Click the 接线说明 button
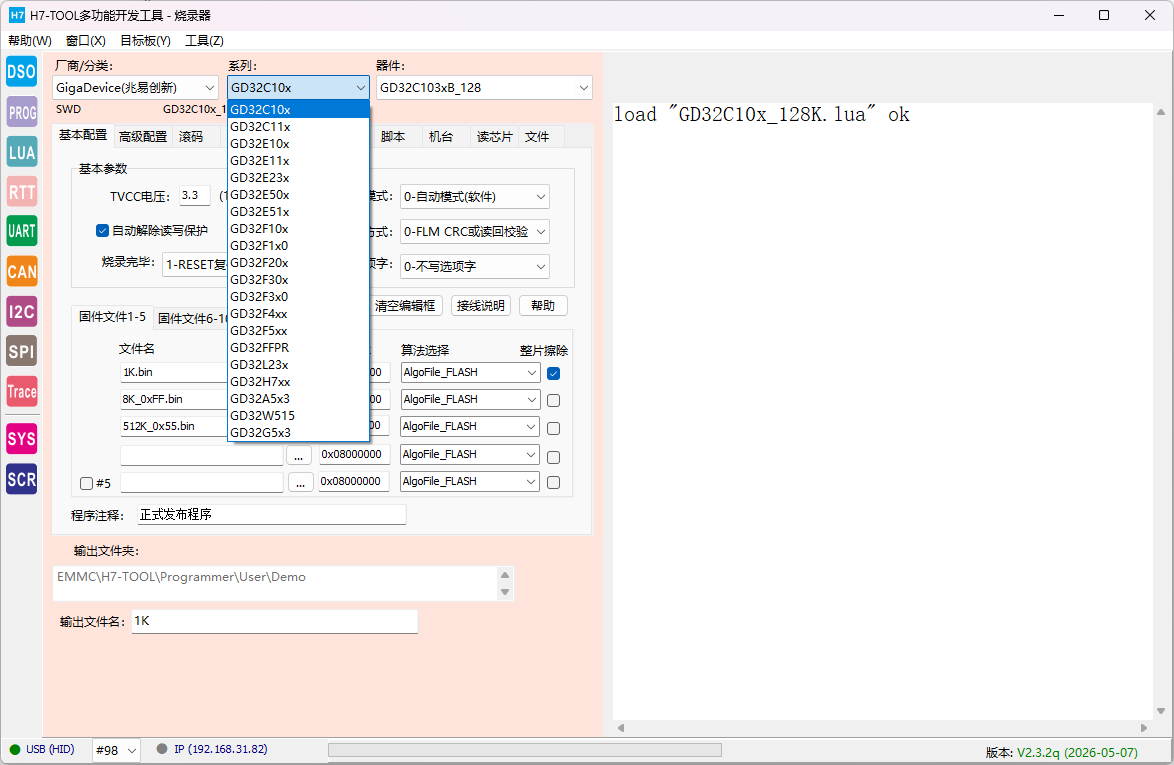This screenshot has width=1174, height=765. click(x=481, y=305)
